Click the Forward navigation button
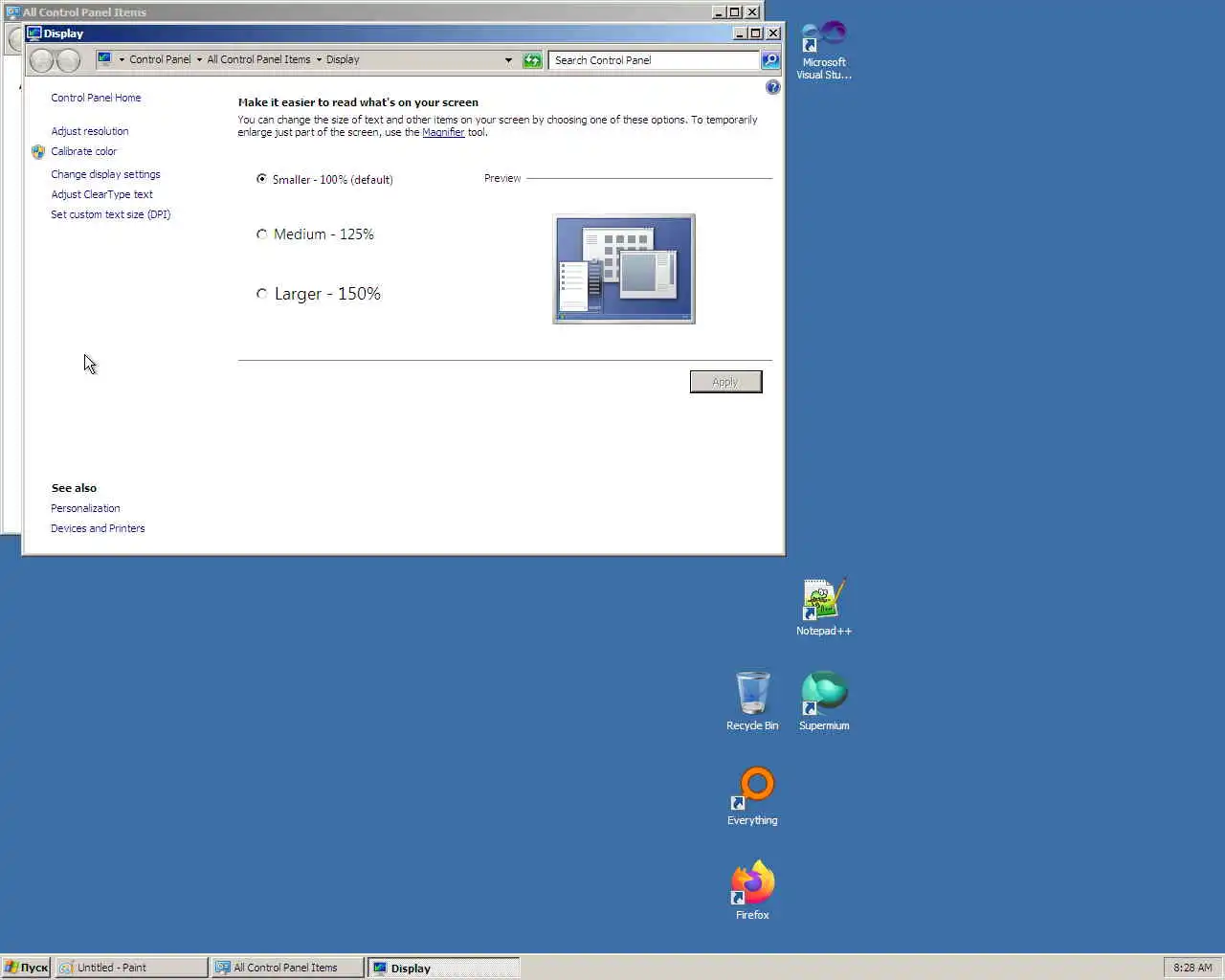 [x=68, y=60]
